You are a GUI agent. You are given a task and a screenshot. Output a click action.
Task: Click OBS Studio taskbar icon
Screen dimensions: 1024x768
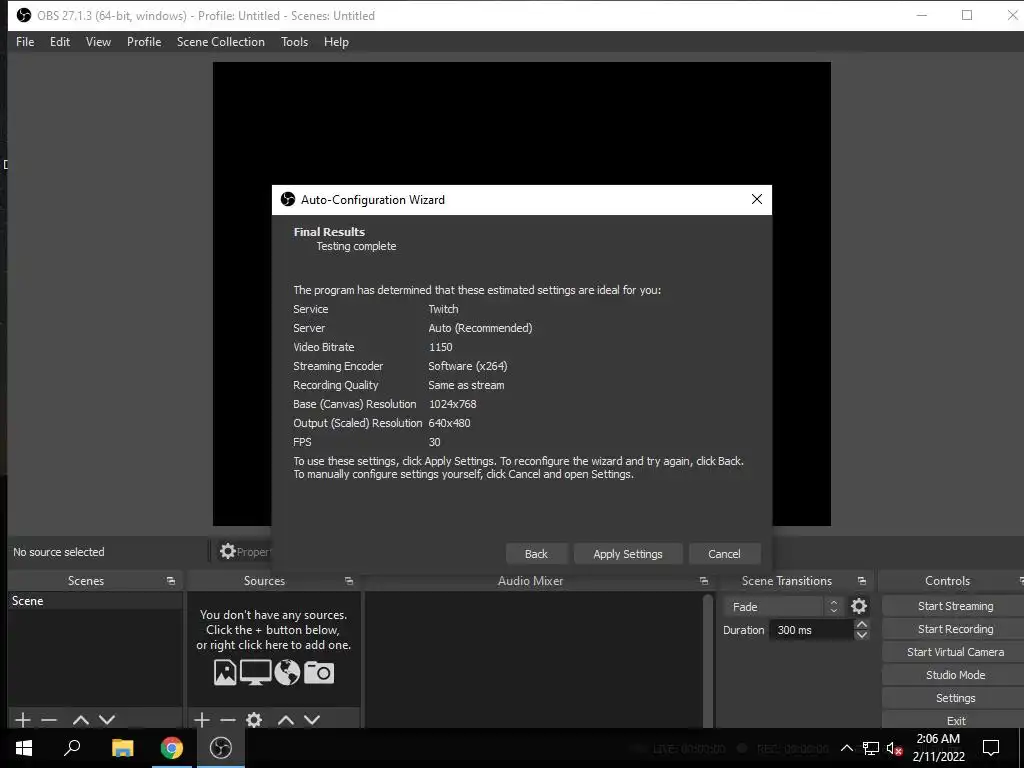(221, 748)
